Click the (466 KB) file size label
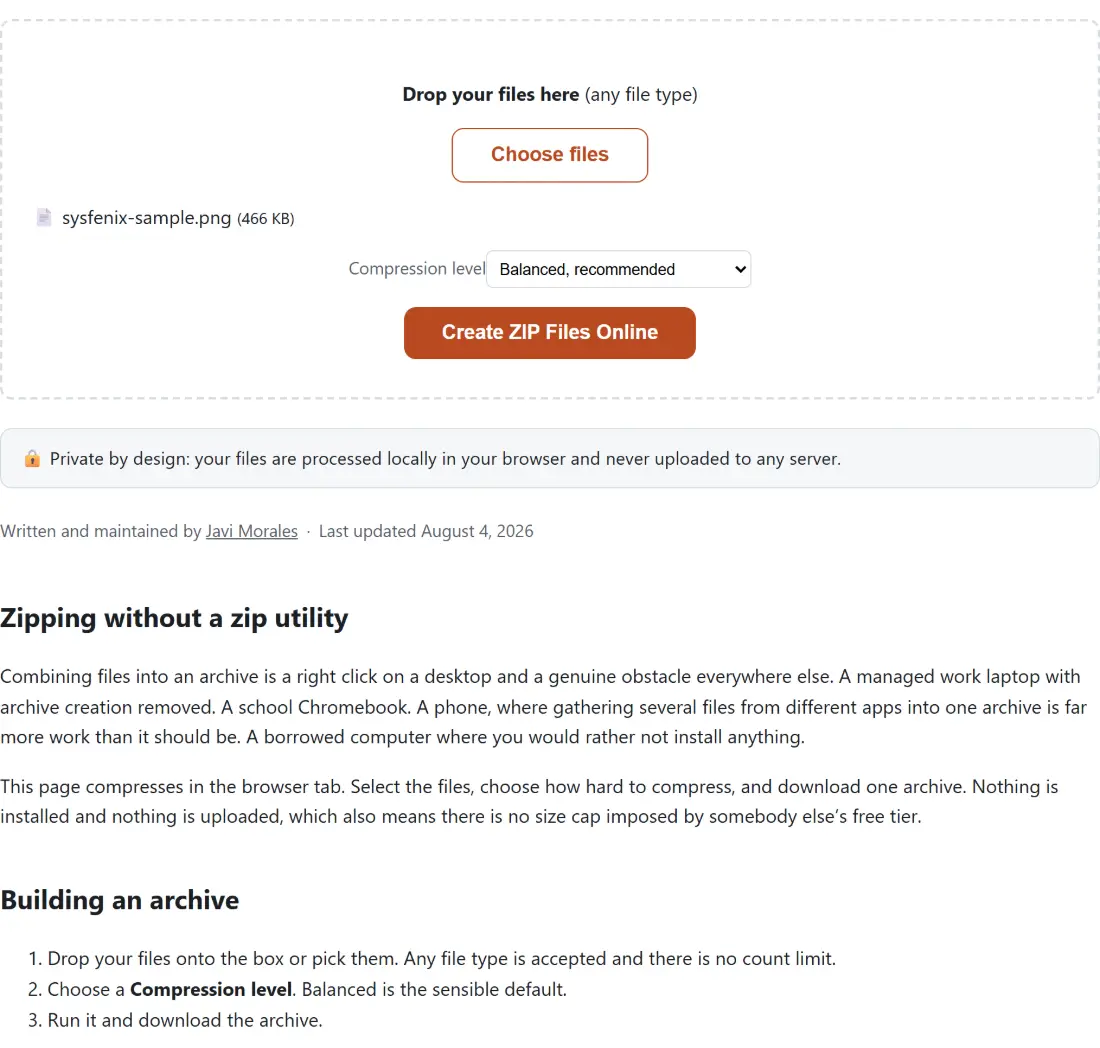 pos(265,219)
